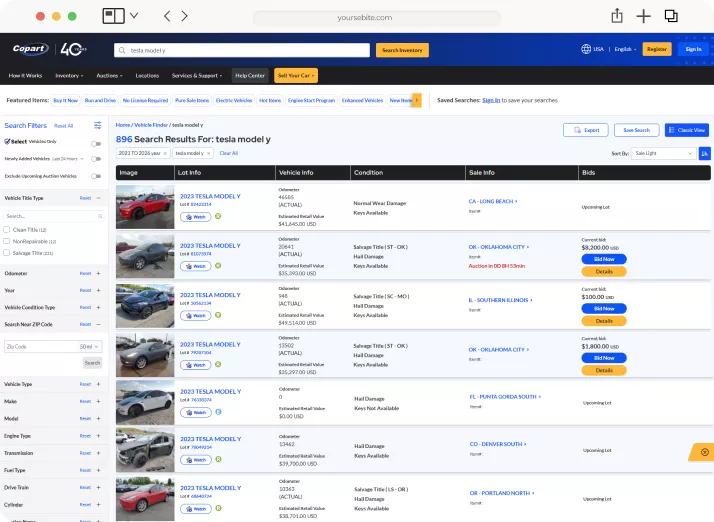Viewport: 714px width, 522px height.
Task: Select Buy It Now featured item
Action: pos(66,100)
